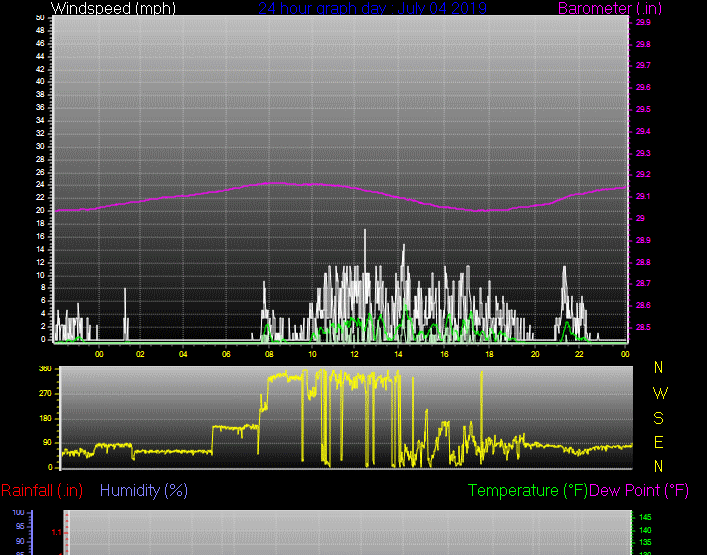Click the Dew Point (°F) legend label
The width and height of the screenshot is (707, 555).
pyautogui.click(x=639, y=490)
